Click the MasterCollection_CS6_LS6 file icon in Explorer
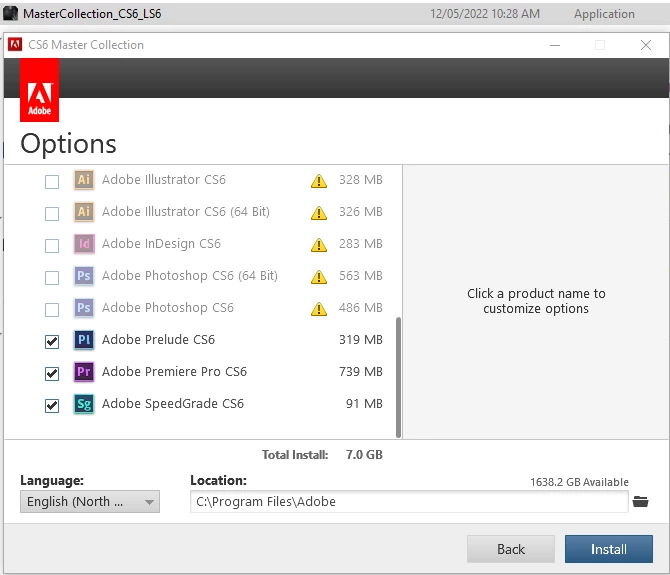670x575 pixels. [x=10, y=14]
